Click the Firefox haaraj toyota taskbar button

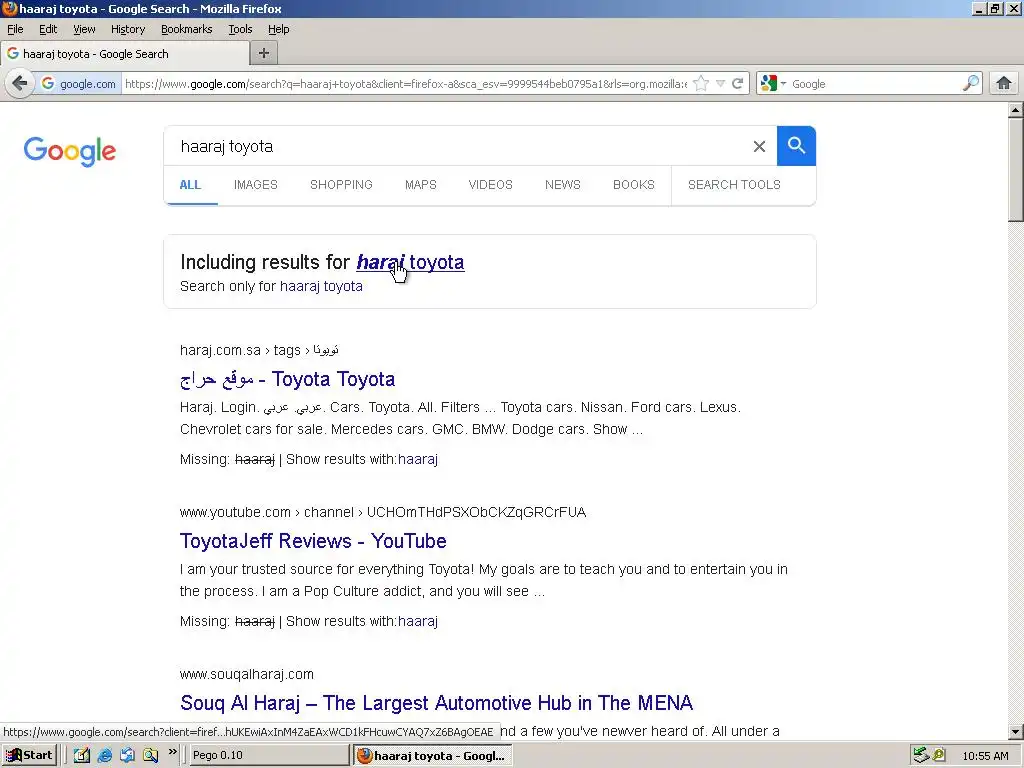click(432, 756)
